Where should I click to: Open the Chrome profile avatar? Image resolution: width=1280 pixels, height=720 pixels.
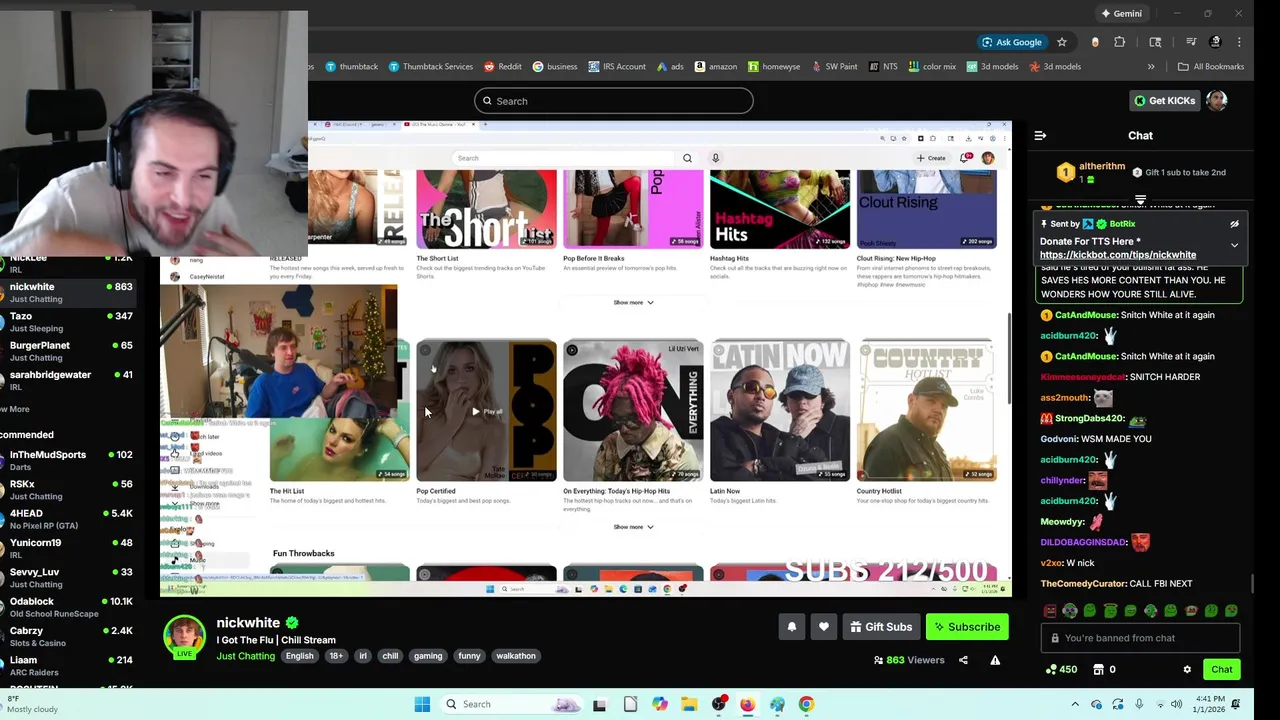click(1215, 42)
